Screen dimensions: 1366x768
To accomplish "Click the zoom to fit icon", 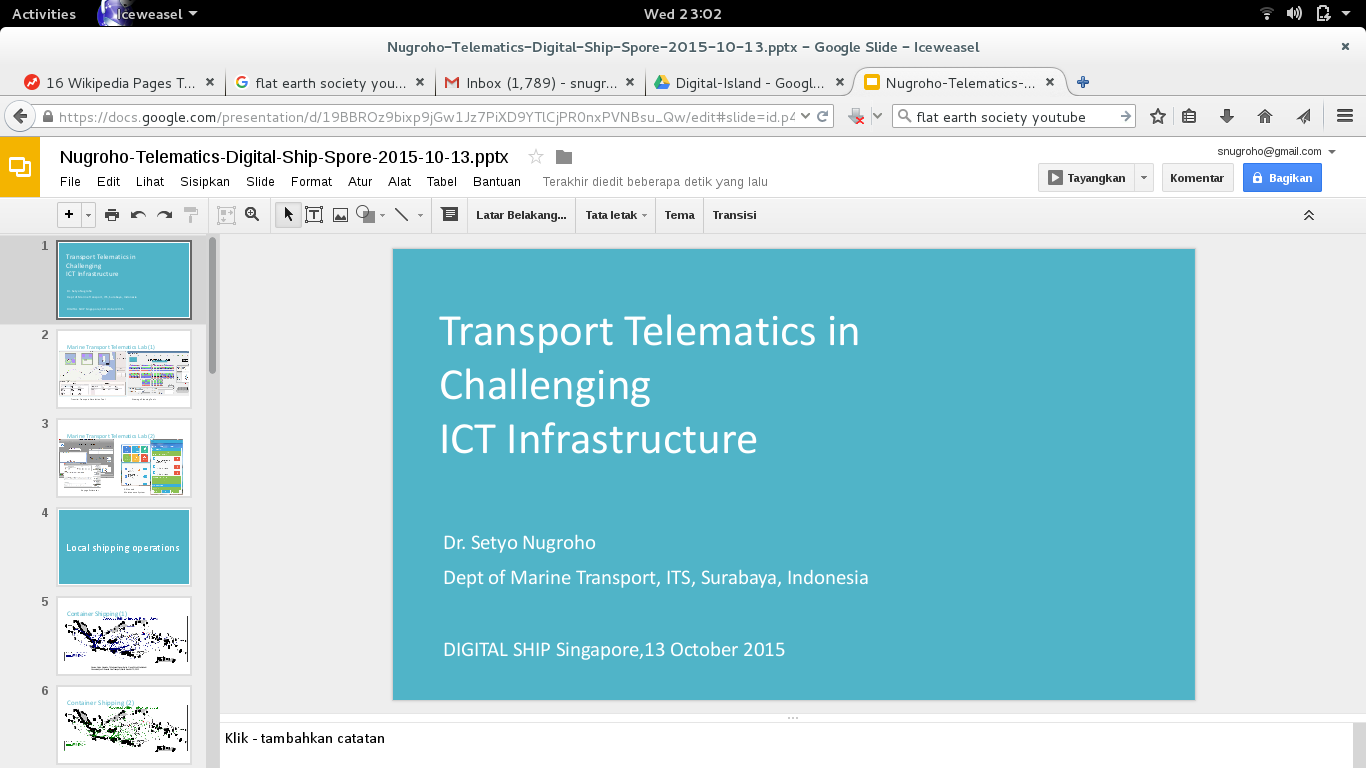I will [226, 215].
